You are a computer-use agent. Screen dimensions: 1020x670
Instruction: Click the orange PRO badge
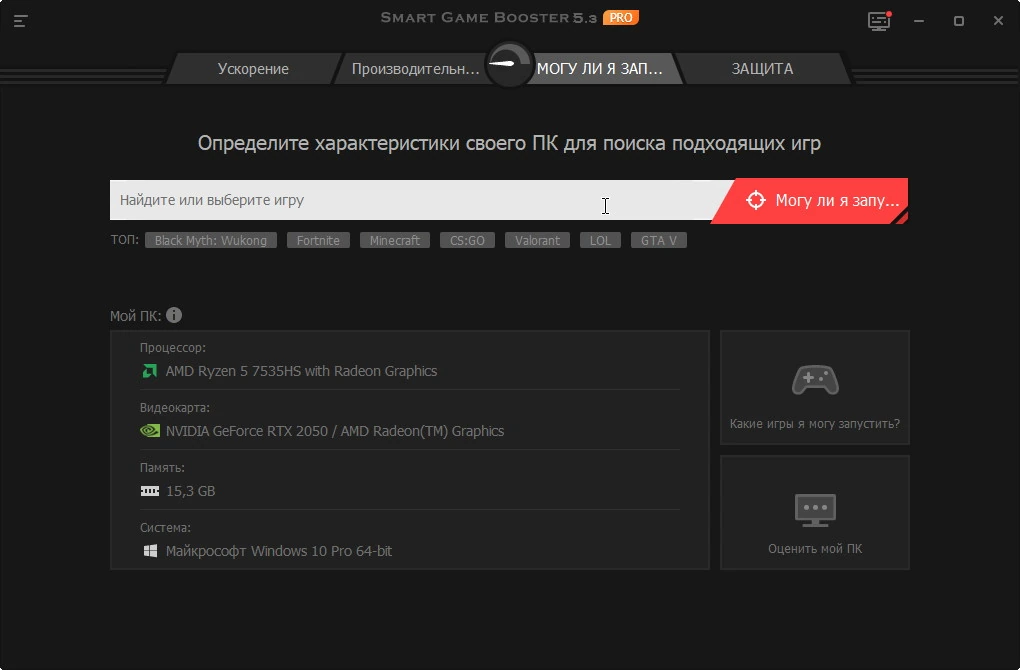[x=621, y=18]
